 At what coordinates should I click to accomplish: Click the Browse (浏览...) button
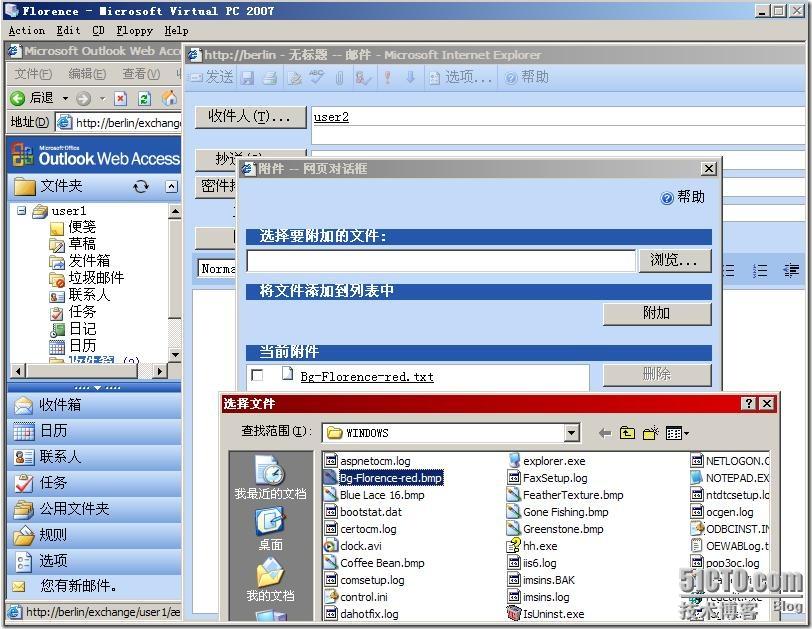(674, 260)
